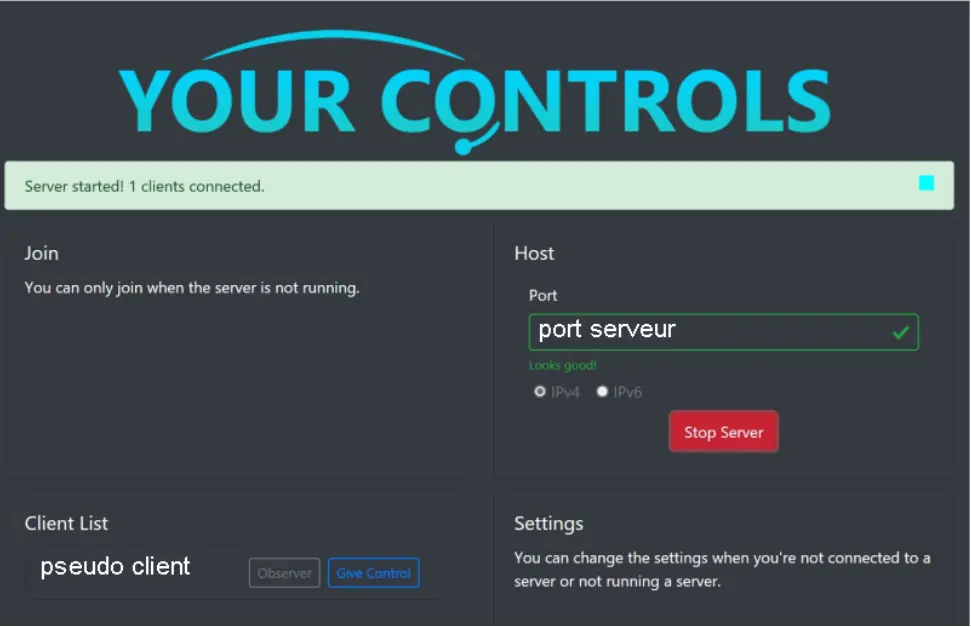
Task: Give Control to pseudo client
Action: click(x=373, y=573)
